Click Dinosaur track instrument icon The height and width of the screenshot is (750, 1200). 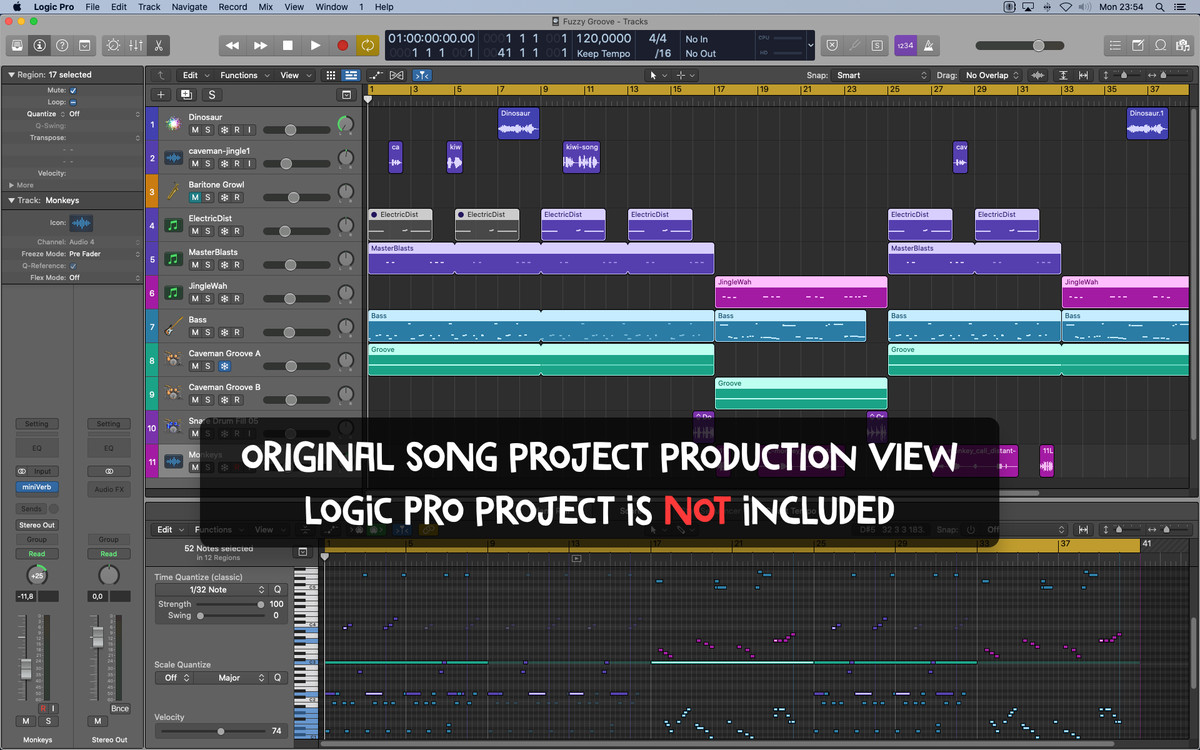[173, 124]
